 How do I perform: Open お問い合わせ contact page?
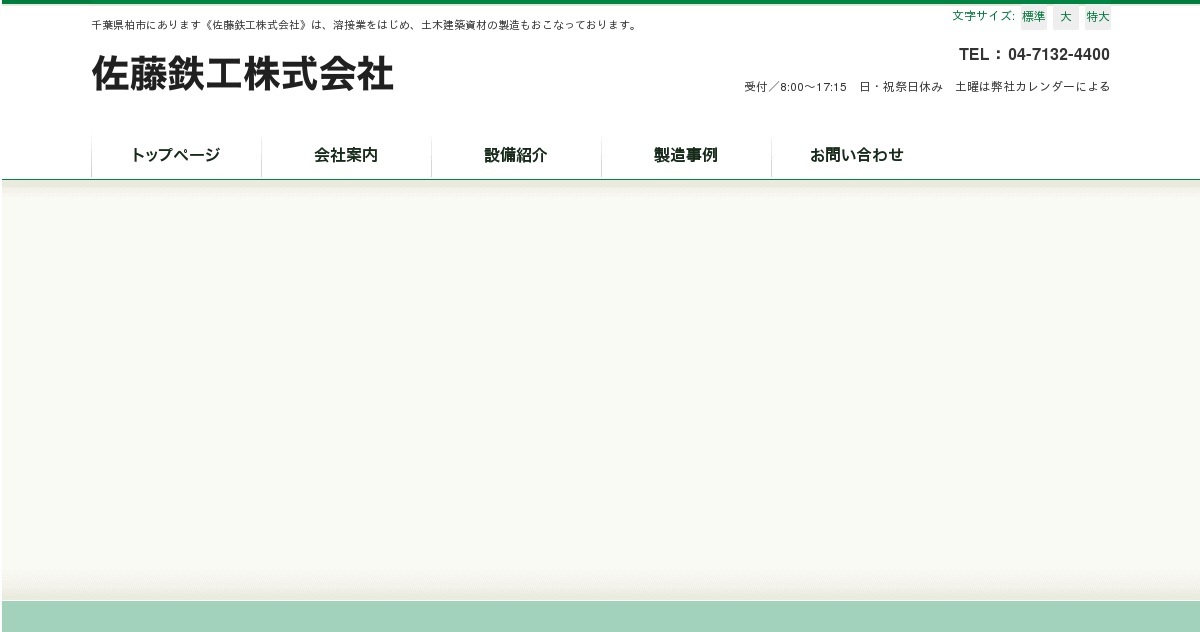pos(856,156)
